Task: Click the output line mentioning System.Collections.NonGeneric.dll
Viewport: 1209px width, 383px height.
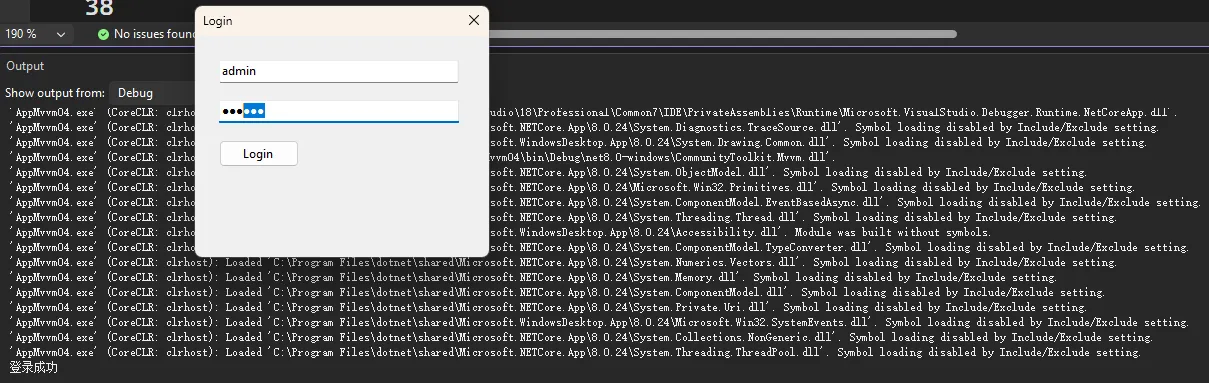Action: [581, 338]
